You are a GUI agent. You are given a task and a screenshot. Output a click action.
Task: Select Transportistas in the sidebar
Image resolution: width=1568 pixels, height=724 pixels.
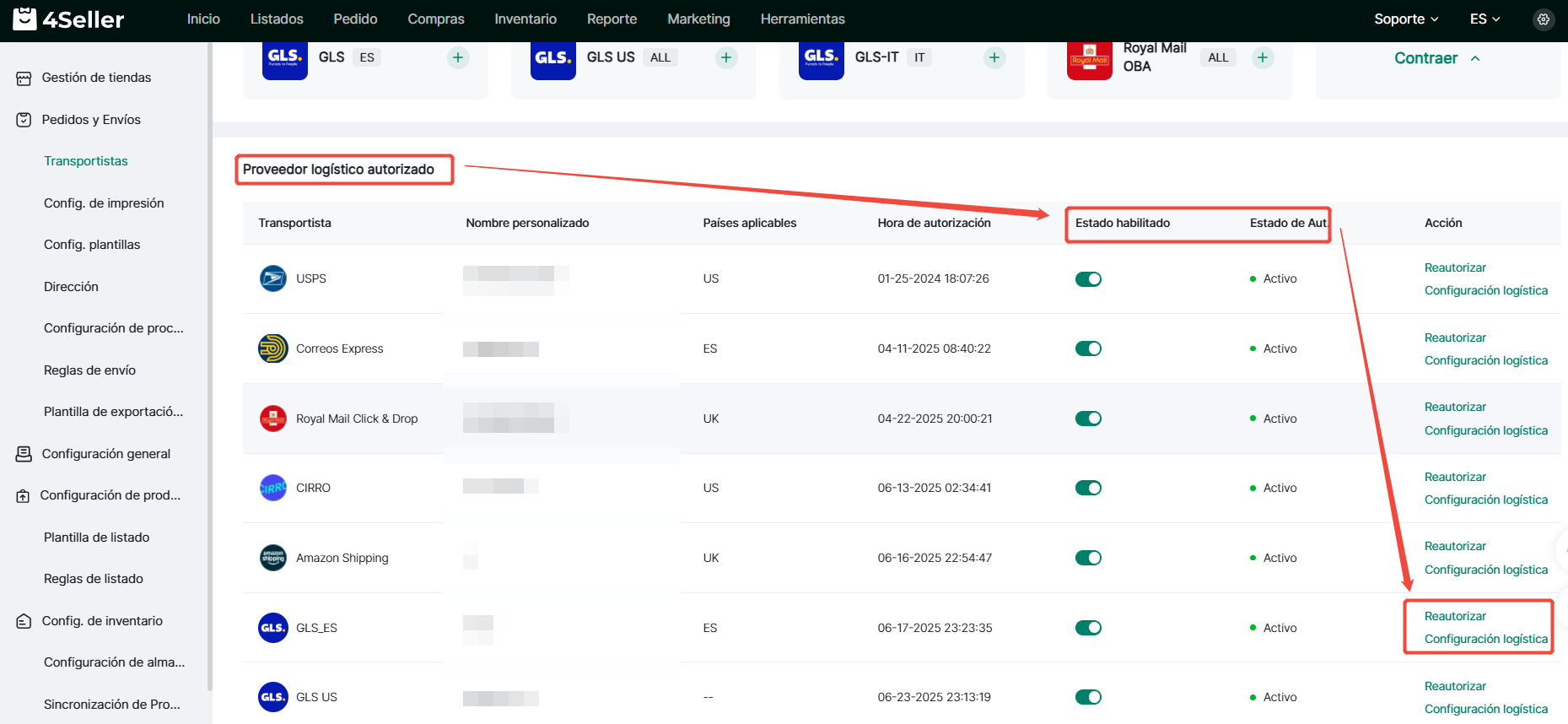pyautogui.click(x=86, y=161)
